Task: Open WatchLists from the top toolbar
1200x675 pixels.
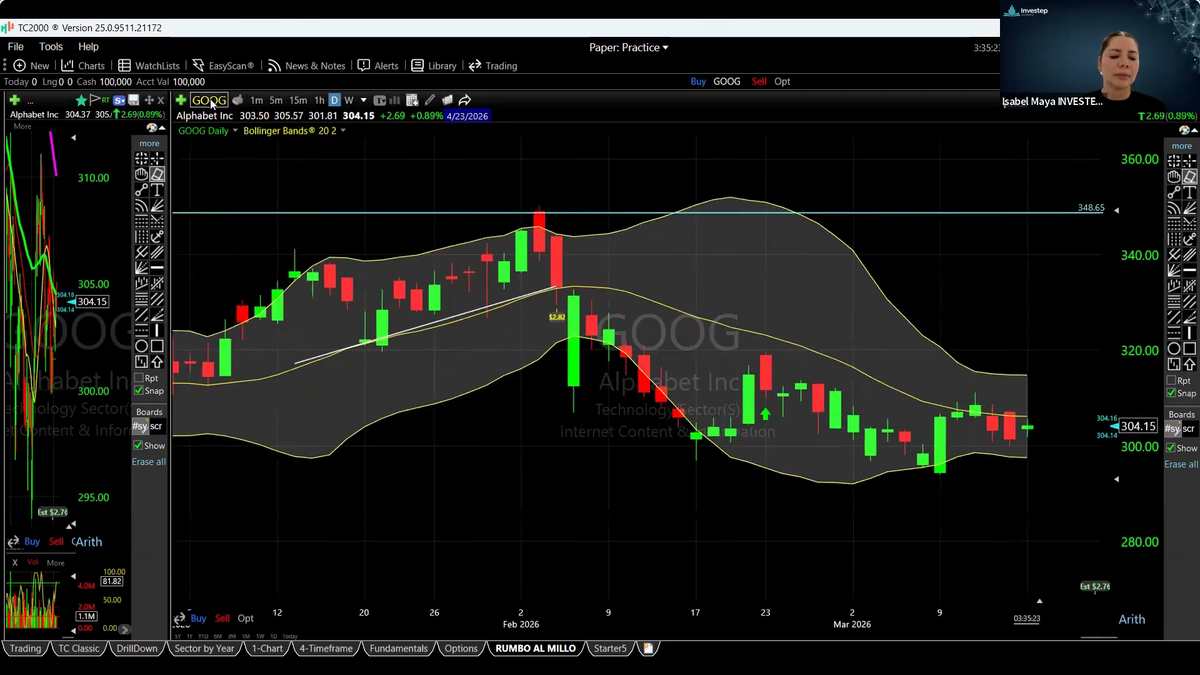Action: coord(149,66)
